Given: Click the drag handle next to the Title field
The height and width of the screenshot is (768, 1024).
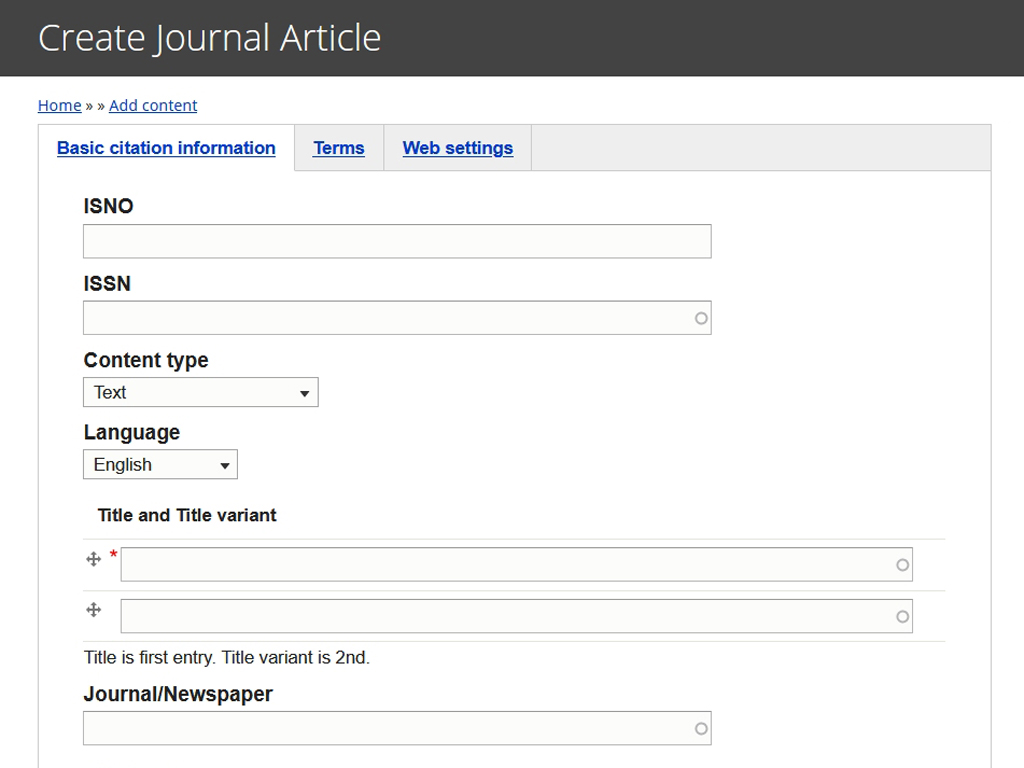Looking at the screenshot, I should click(95, 558).
